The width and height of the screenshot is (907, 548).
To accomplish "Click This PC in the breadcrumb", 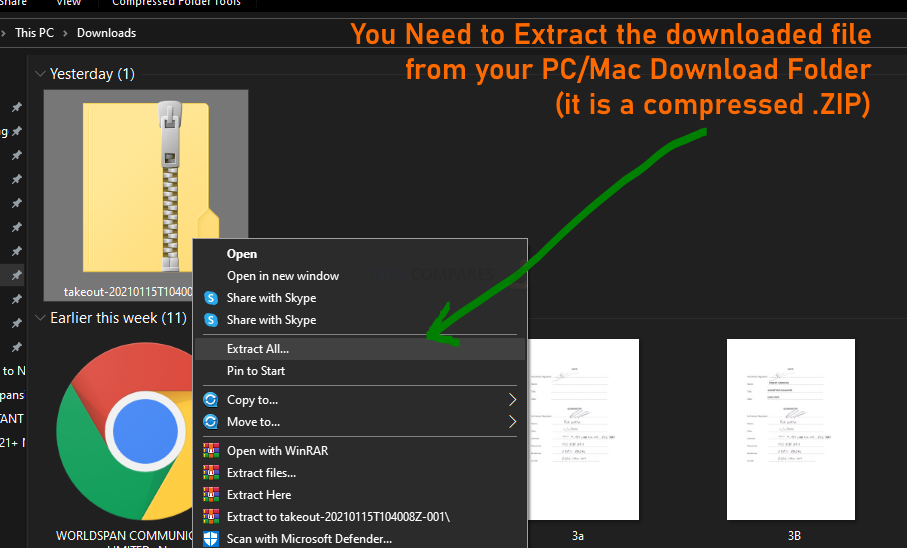I will [34, 33].
